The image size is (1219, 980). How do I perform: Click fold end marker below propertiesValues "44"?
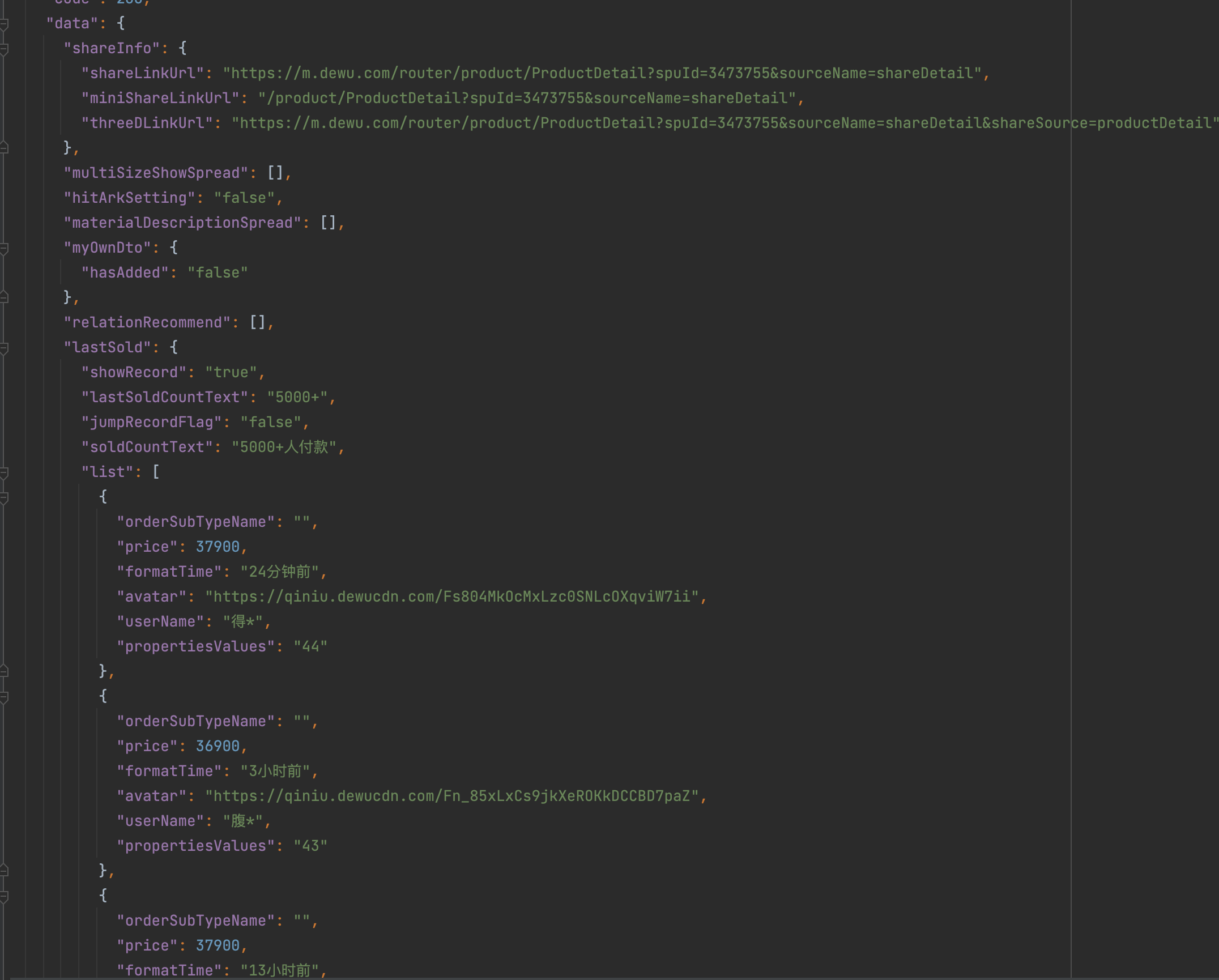tap(4, 672)
